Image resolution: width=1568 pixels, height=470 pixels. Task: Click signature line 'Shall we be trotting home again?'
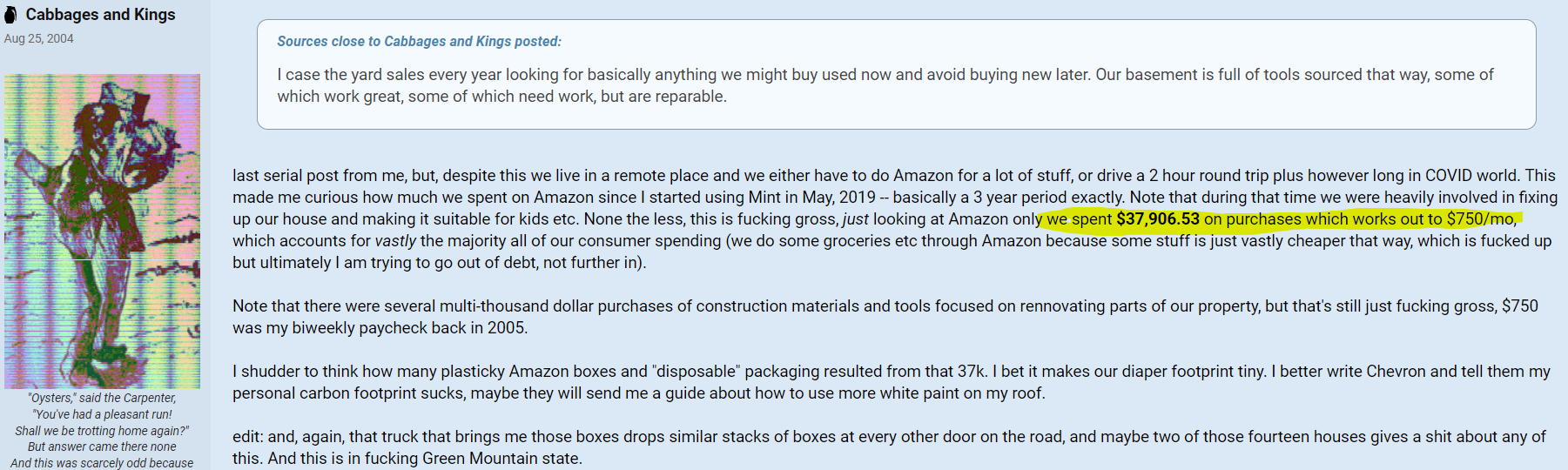click(102, 431)
